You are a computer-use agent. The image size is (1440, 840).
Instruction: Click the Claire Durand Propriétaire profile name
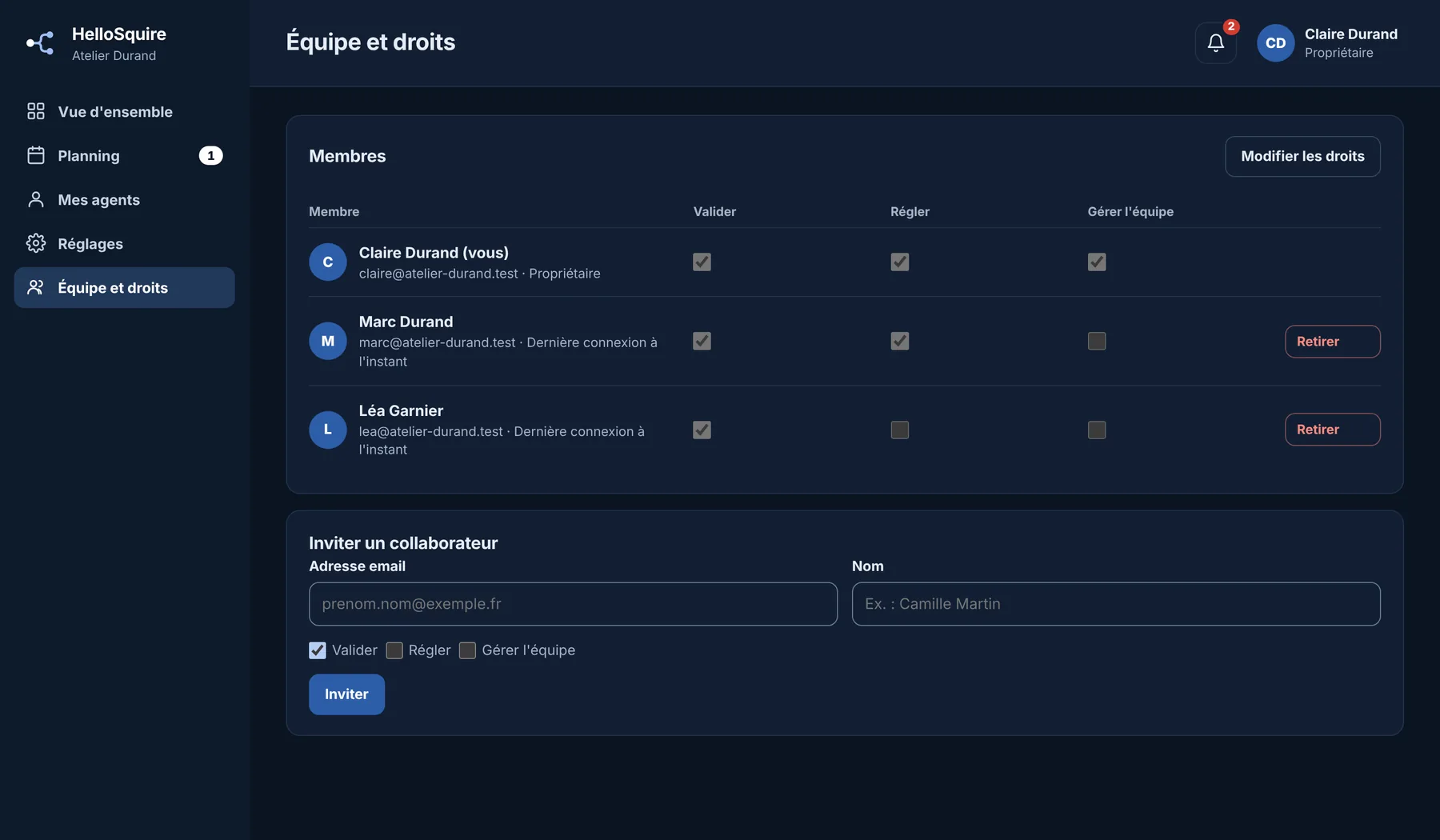tap(1351, 43)
